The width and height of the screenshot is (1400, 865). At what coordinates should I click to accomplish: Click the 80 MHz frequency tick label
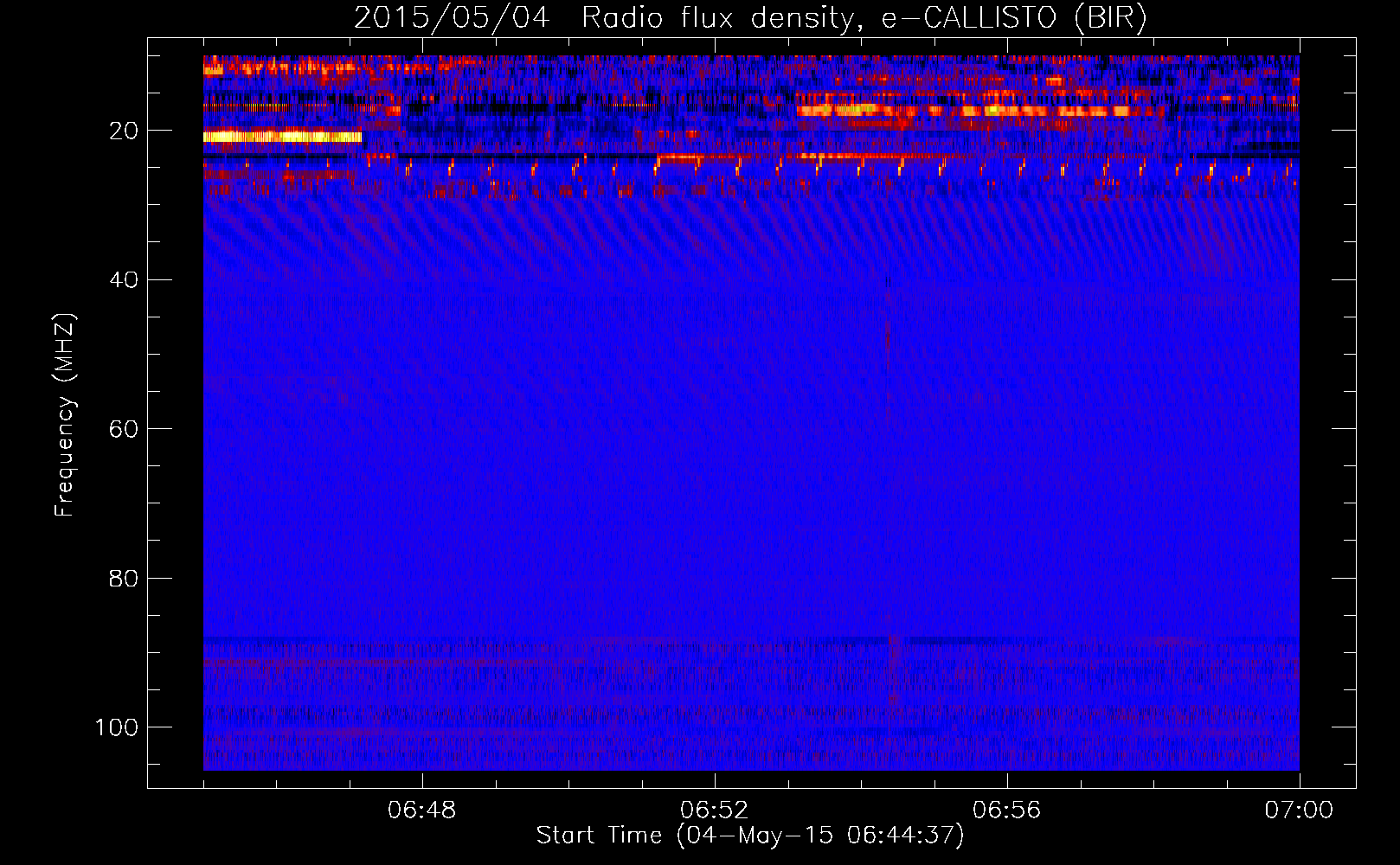(124, 578)
